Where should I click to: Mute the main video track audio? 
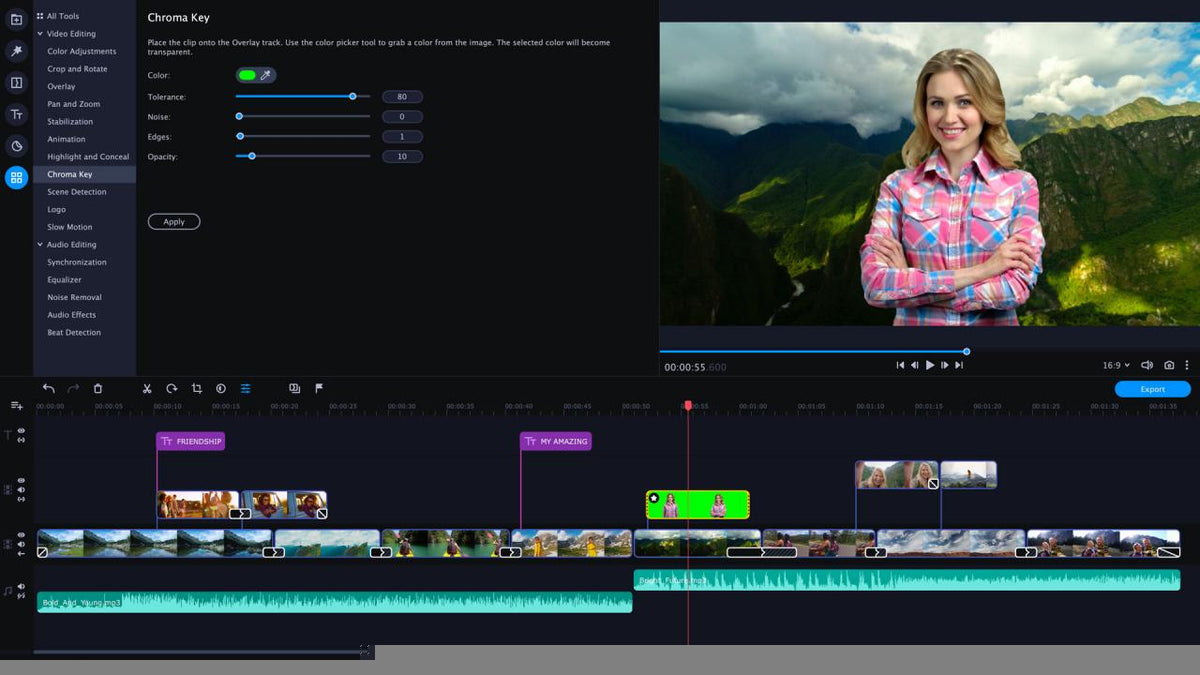pos(21,544)
